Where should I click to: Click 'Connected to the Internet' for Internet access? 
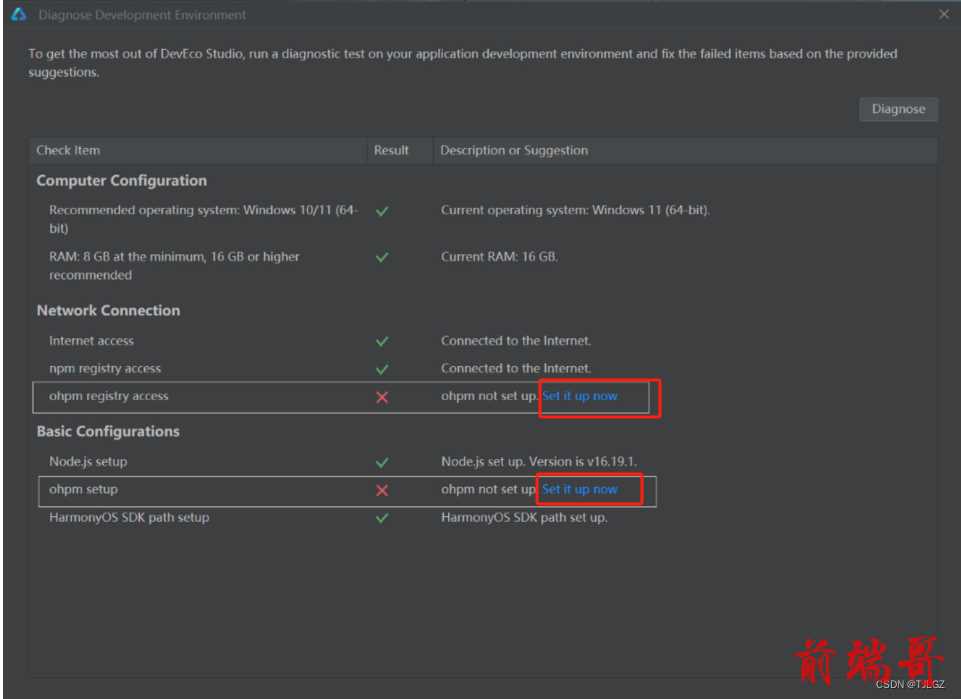click(515, 341)
